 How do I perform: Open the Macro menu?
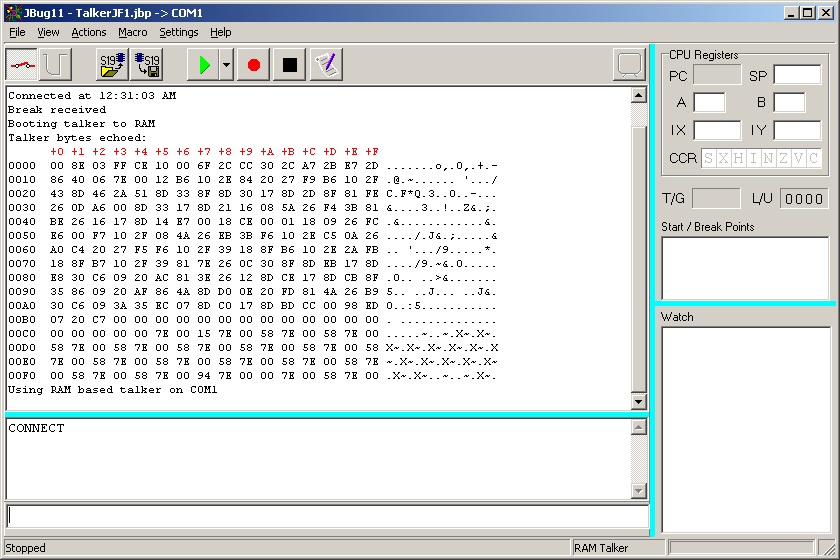point(133,32)
